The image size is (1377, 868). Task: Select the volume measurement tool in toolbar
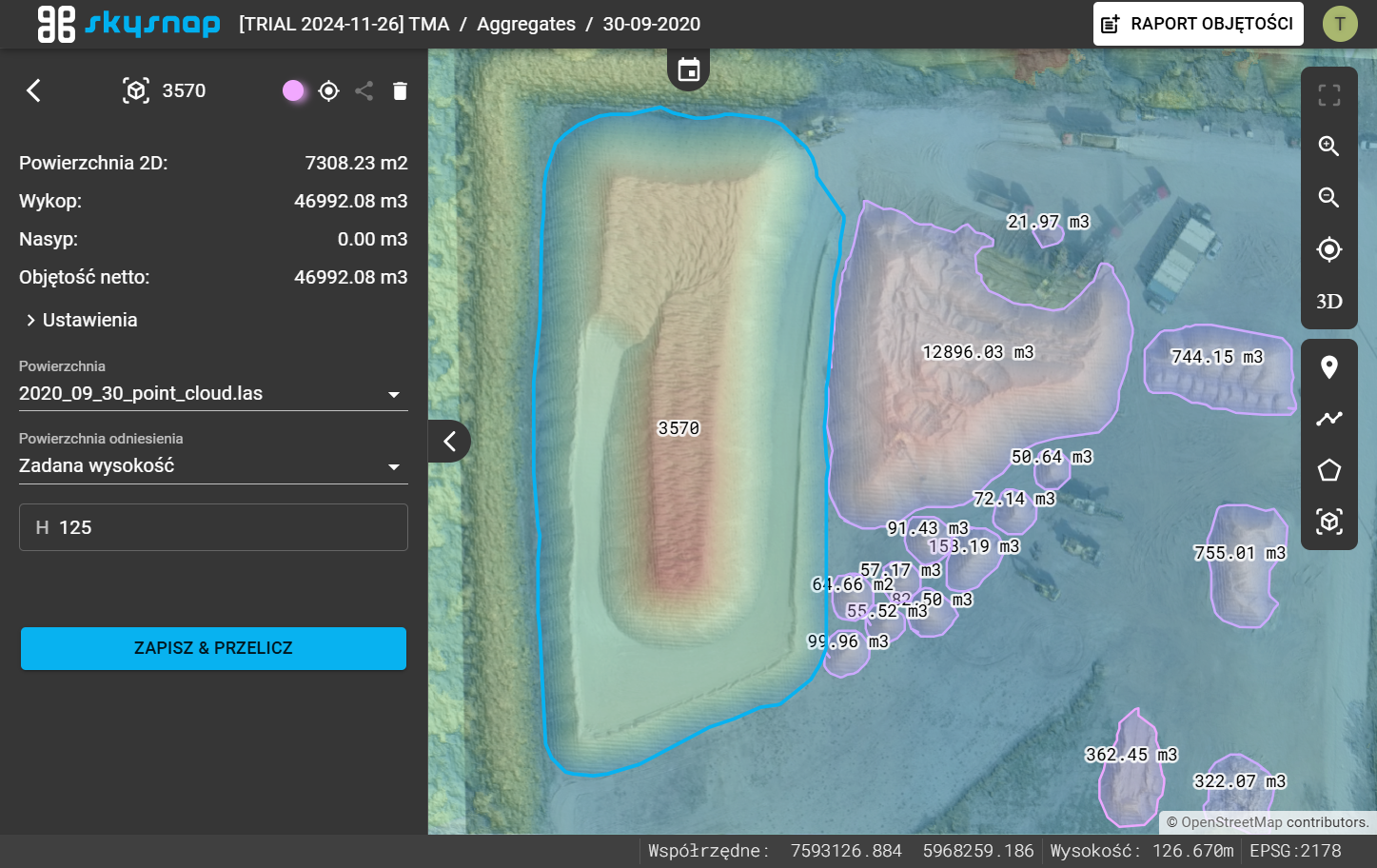pos(1329,522)
